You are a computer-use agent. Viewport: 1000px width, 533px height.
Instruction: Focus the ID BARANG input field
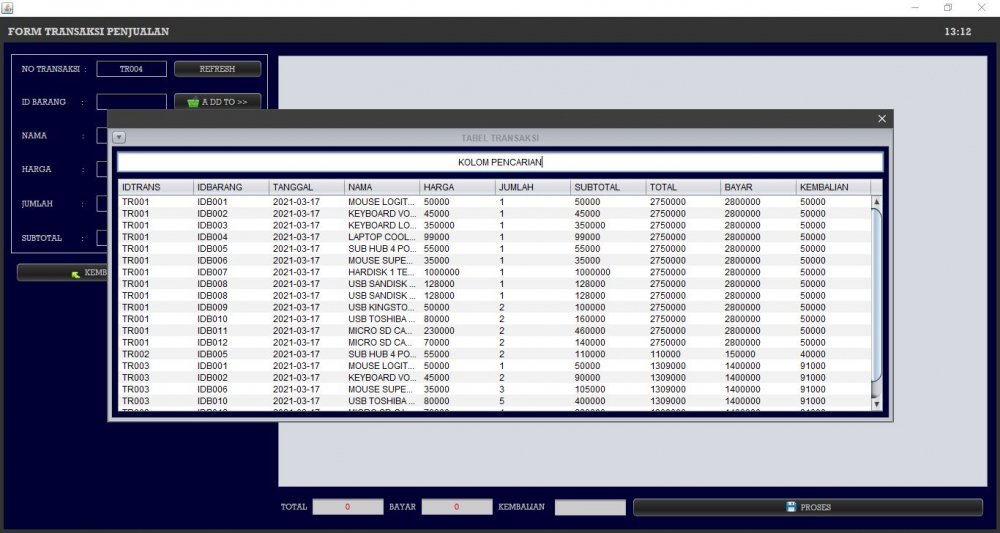click(x=131, y=102)
